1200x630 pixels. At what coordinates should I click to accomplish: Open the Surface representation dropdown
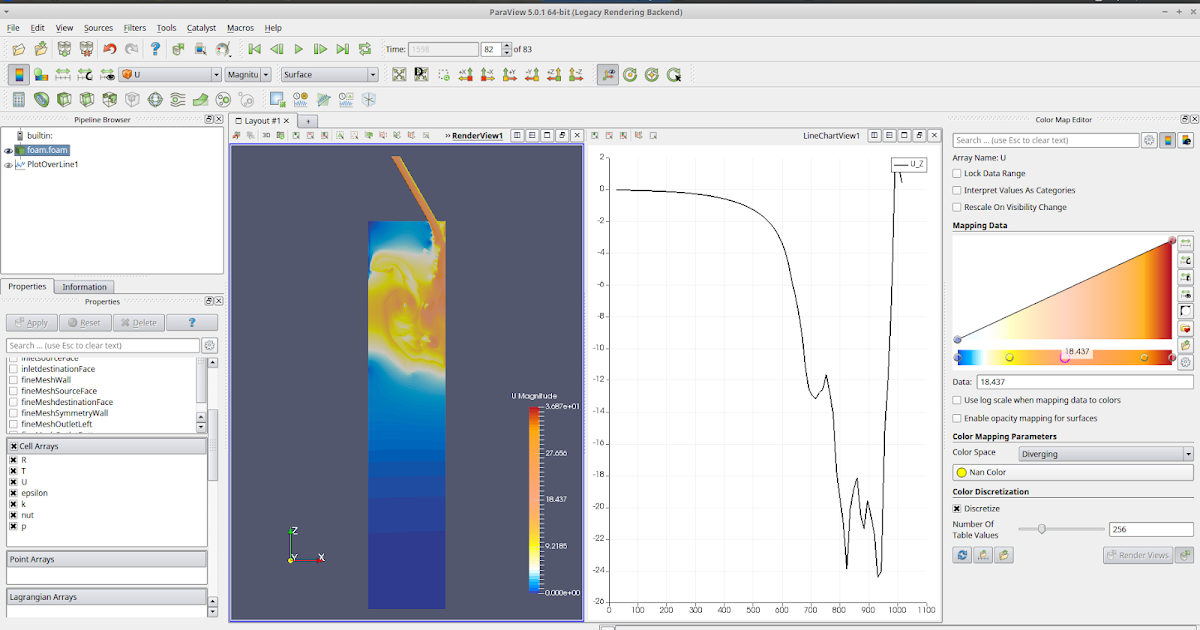tap(330, 74)
